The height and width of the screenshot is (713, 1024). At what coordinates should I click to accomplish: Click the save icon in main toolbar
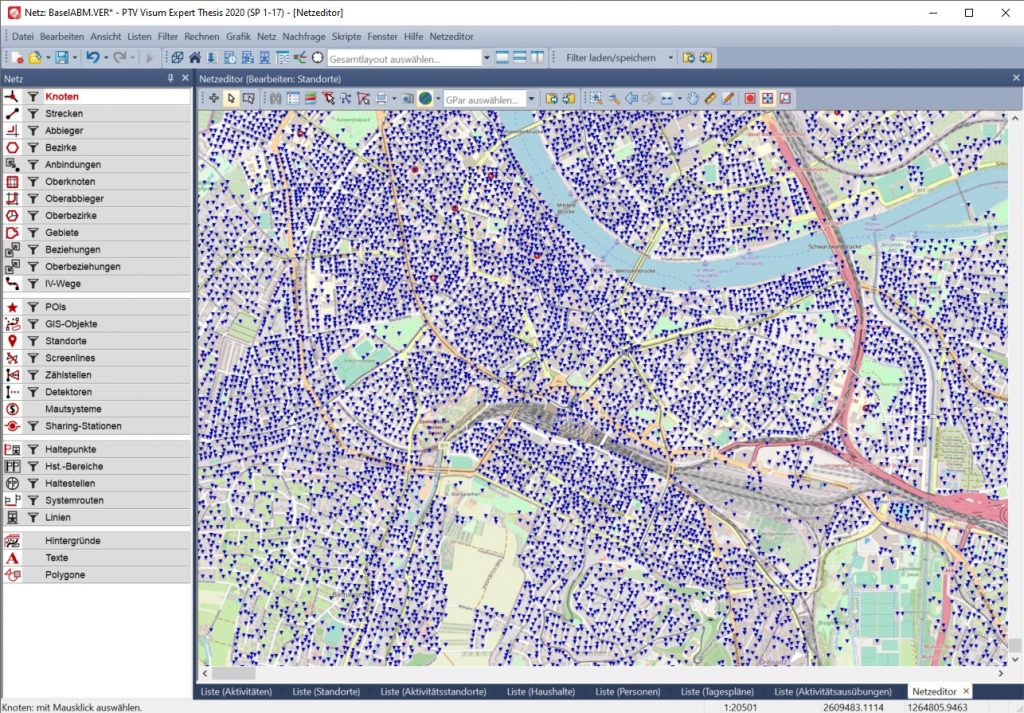click(x=62, y=58)
